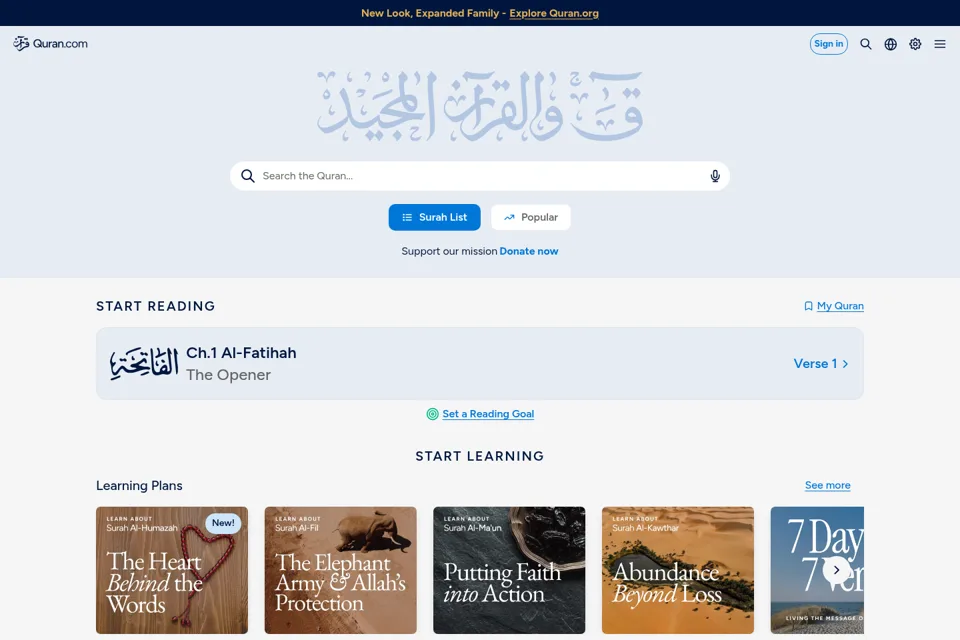Open the hamburger navigation menu
960x640 pixels.
[x=940, y=44]
